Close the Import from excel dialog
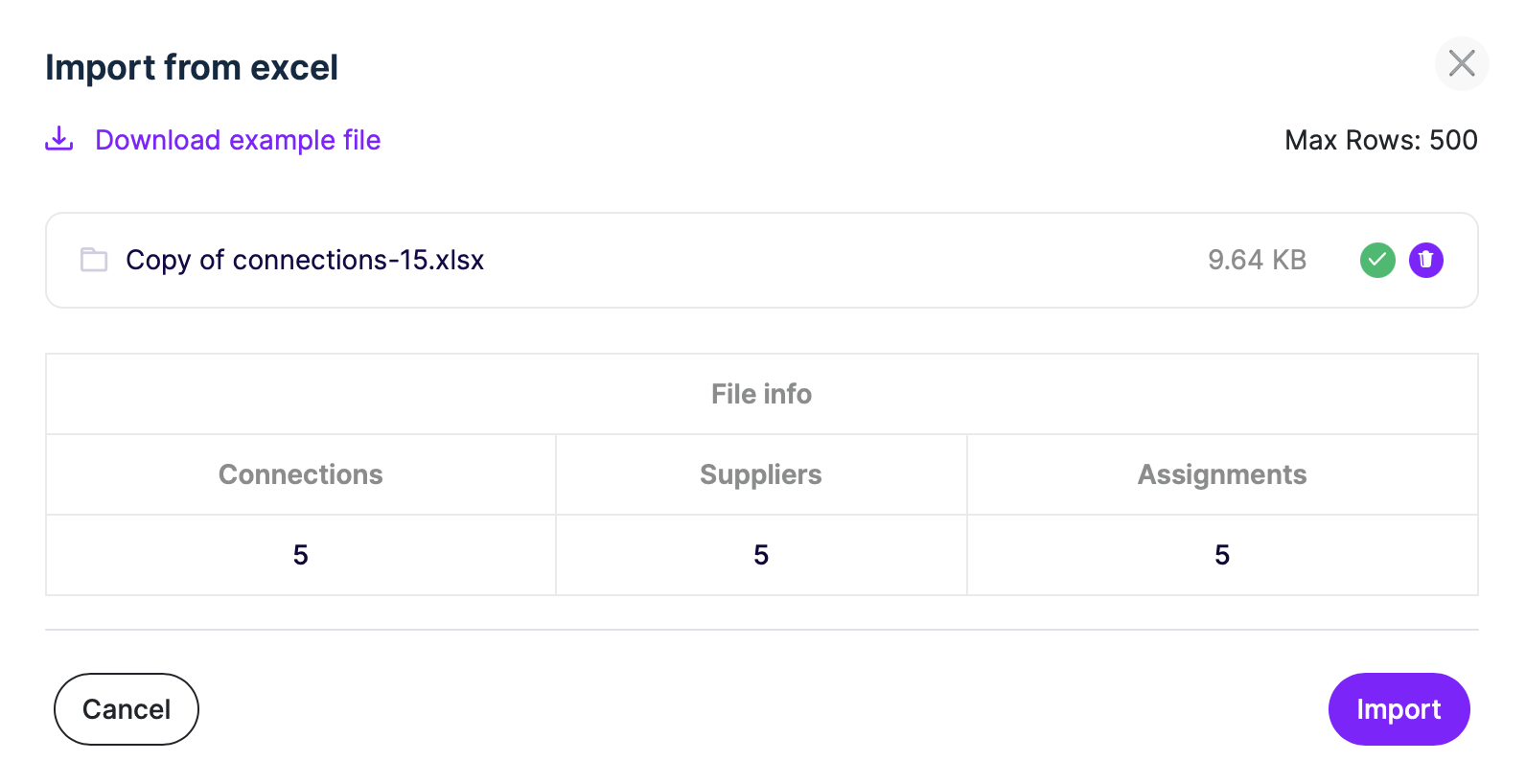Viewport: 1526px width, 784px height. pyautogui.click(x=1461, y=63)
